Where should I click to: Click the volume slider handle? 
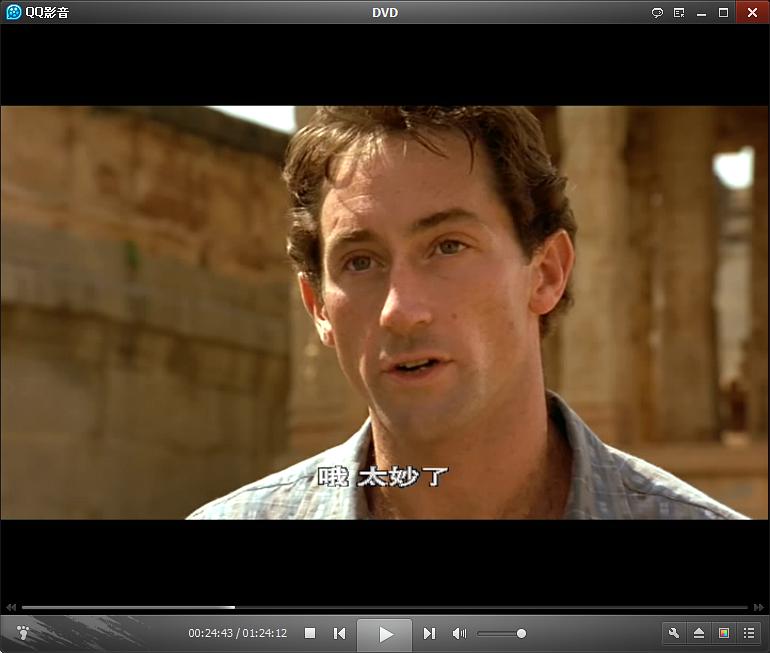pyautogui.click(x=521, y=633)
